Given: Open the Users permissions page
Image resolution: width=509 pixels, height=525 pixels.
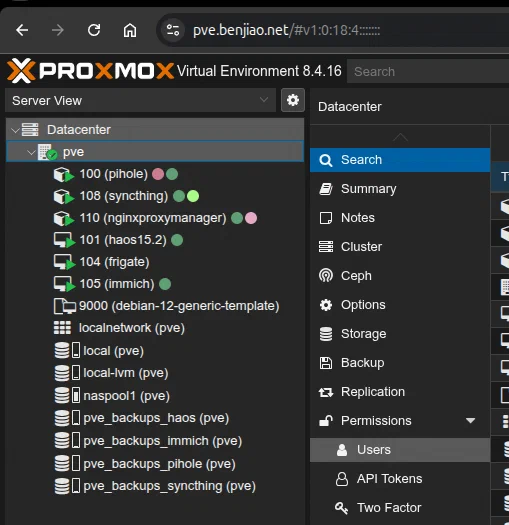Looking at the screenshot, I should (400, 450).
